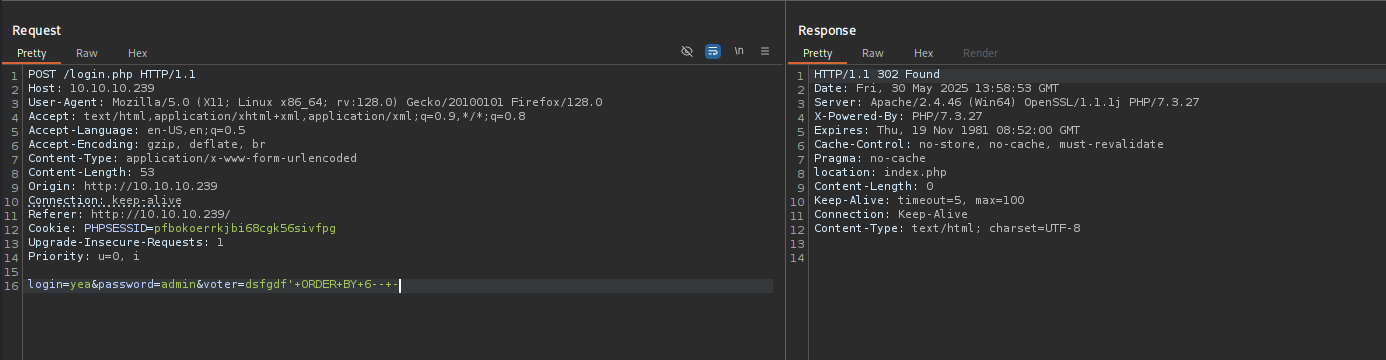Click the request Content-Type urlencoded header
Image resolution: width=1386 pixels, height=360 pixels.
(x=192, y=159)
